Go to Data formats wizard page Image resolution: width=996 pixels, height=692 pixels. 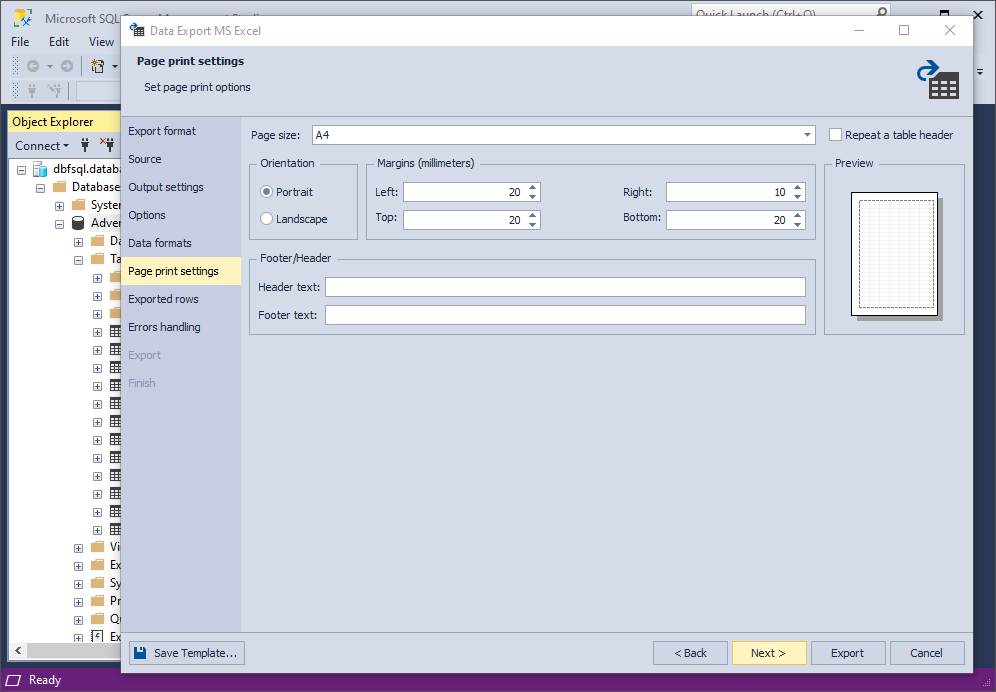click(181, 243)
